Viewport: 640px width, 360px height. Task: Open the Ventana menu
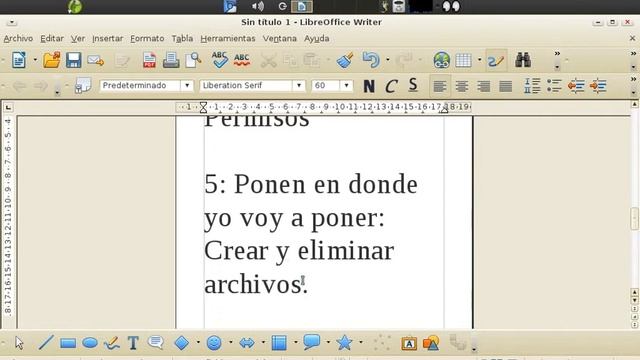tap(280, 38)
